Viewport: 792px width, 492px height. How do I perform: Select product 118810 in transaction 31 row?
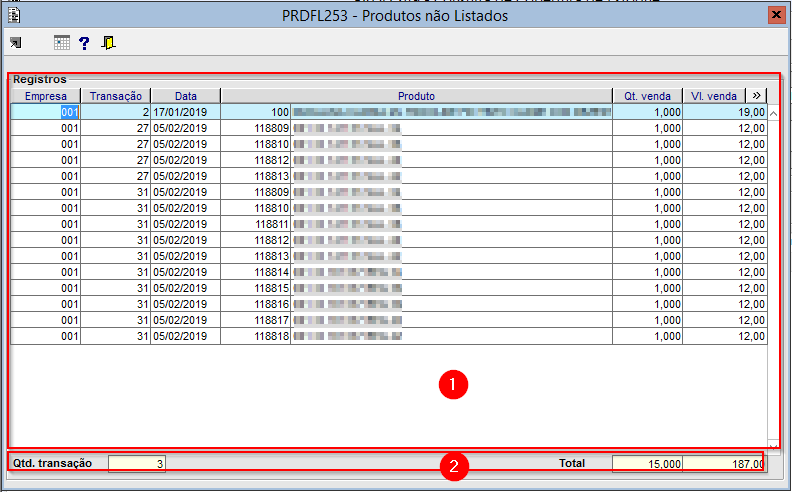tap(256, 208)
